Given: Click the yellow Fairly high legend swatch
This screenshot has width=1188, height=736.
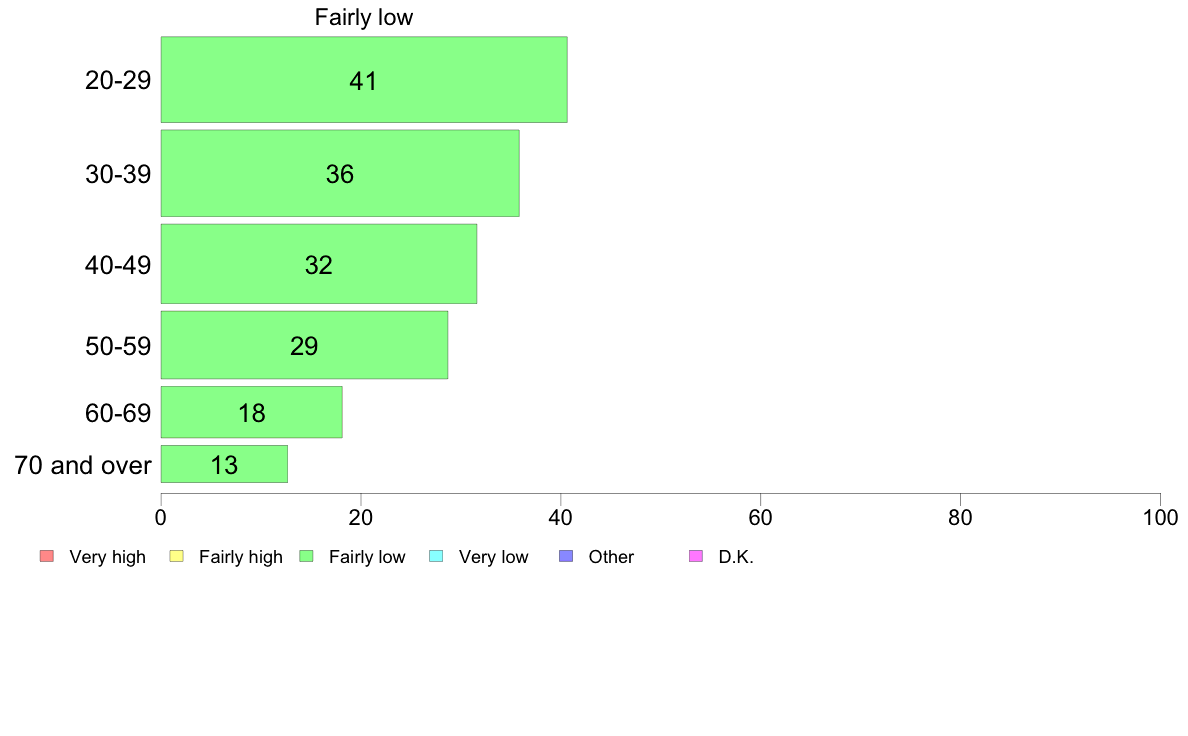Looking at the screenshot, I should coord(177,556).
